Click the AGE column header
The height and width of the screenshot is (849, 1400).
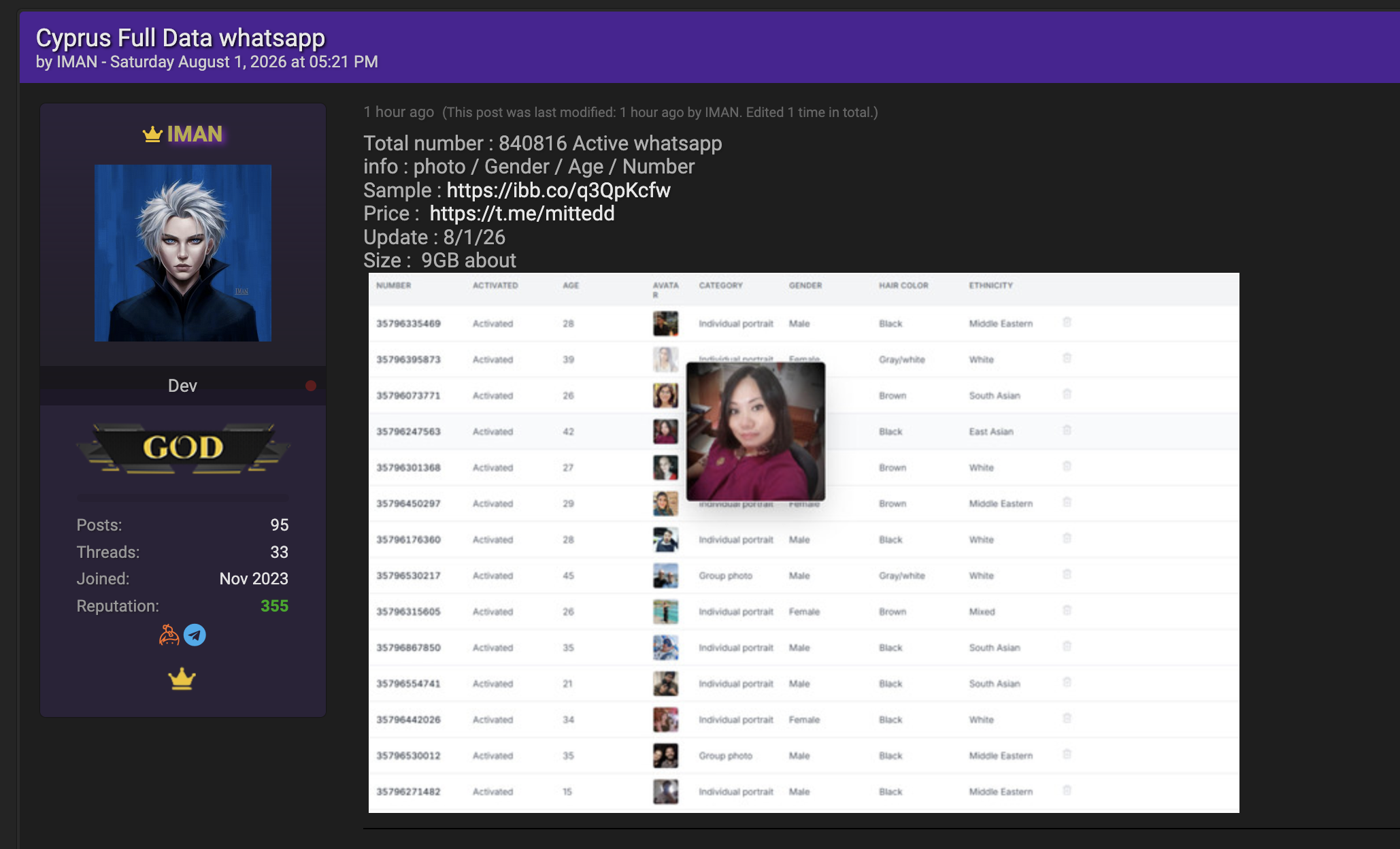[x=571, y=286]
